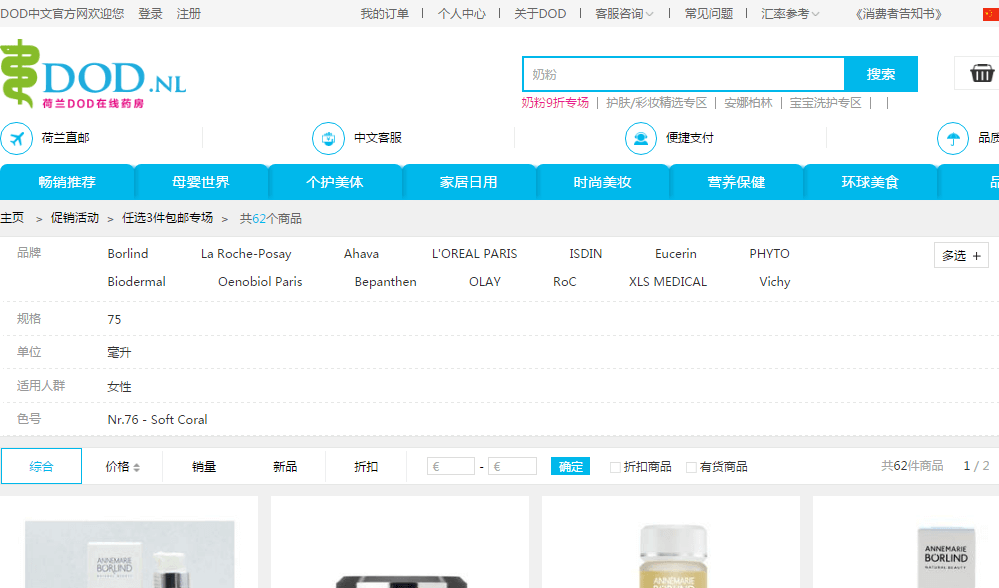Click the 奶粉9折专场 promo link

pos(555,103)
